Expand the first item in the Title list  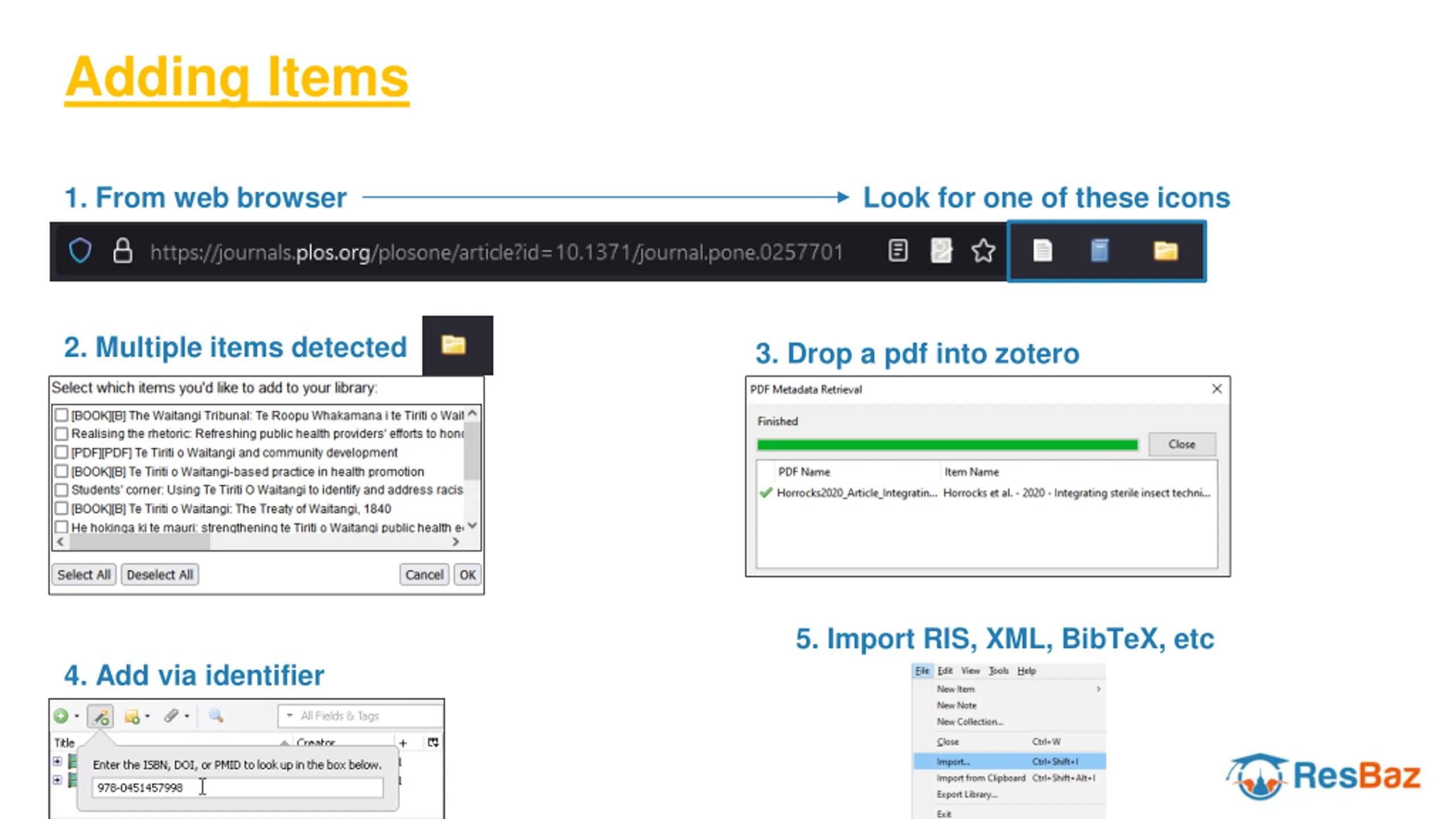57,761
